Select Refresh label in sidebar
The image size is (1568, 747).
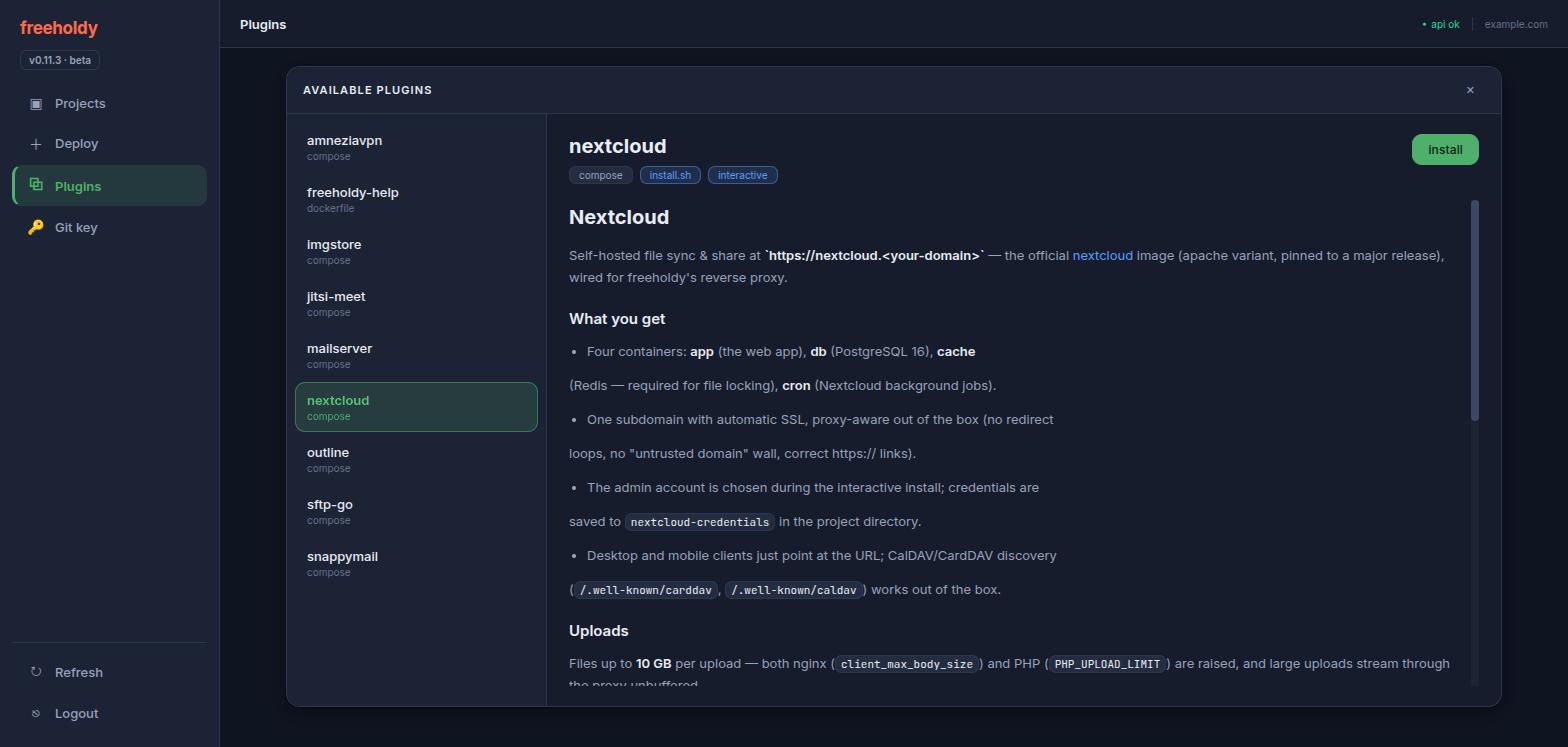coord(79,672)
